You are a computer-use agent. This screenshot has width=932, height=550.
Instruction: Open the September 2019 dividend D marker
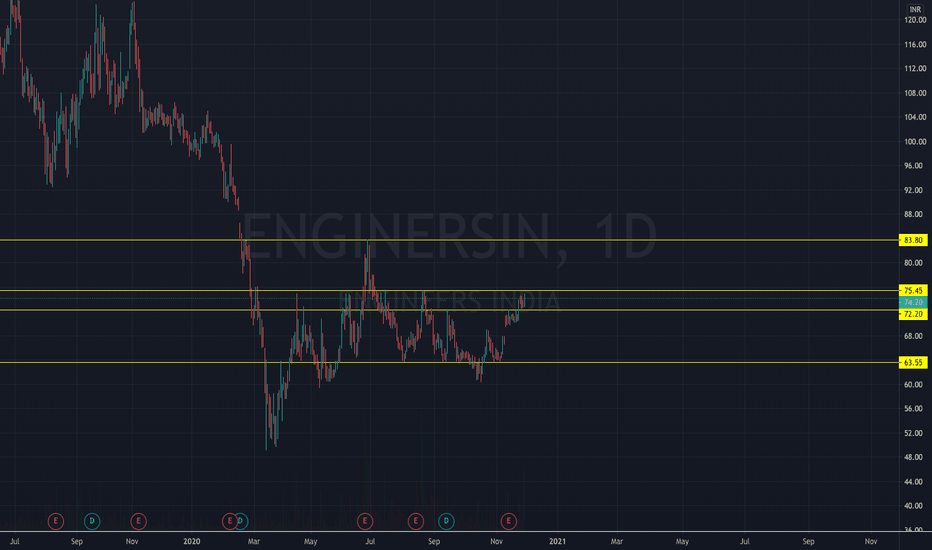92,521
